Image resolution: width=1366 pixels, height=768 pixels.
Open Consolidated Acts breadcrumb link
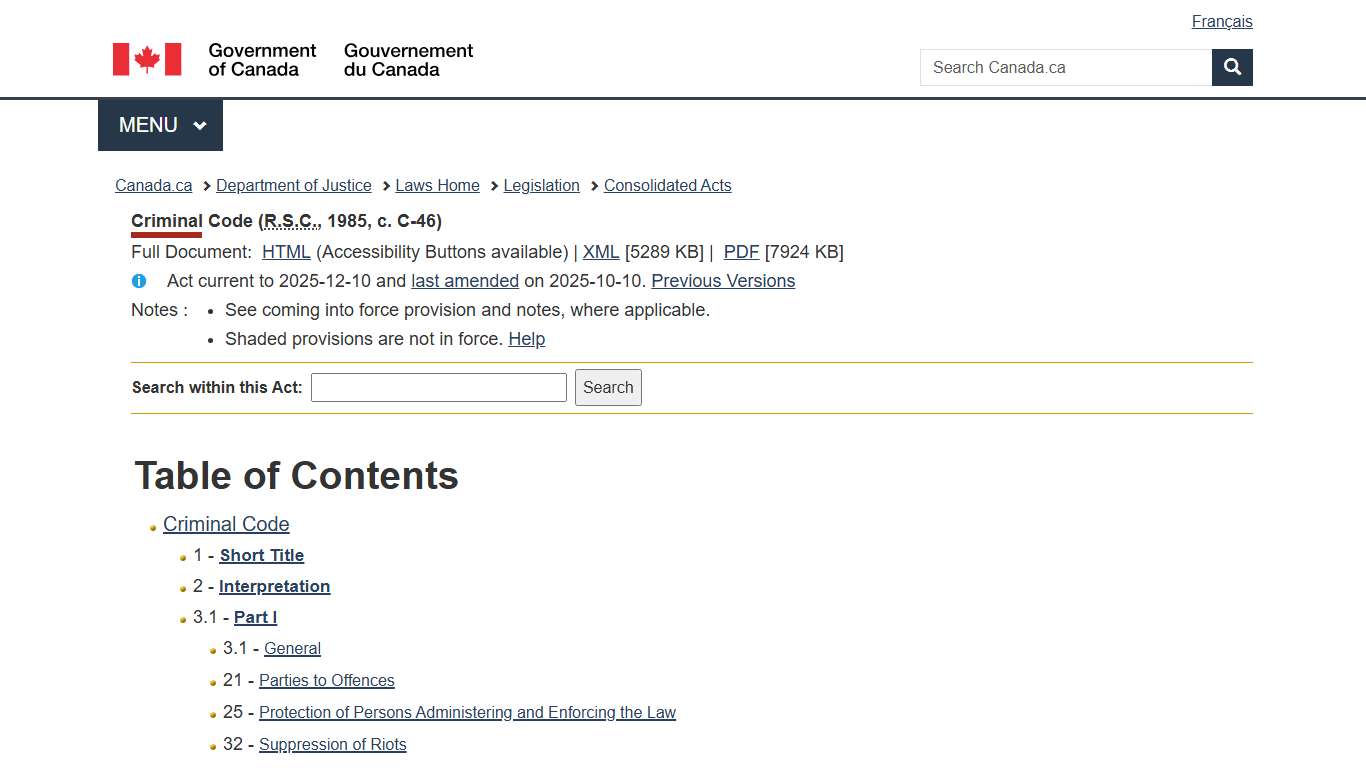(x=667, y=186)
